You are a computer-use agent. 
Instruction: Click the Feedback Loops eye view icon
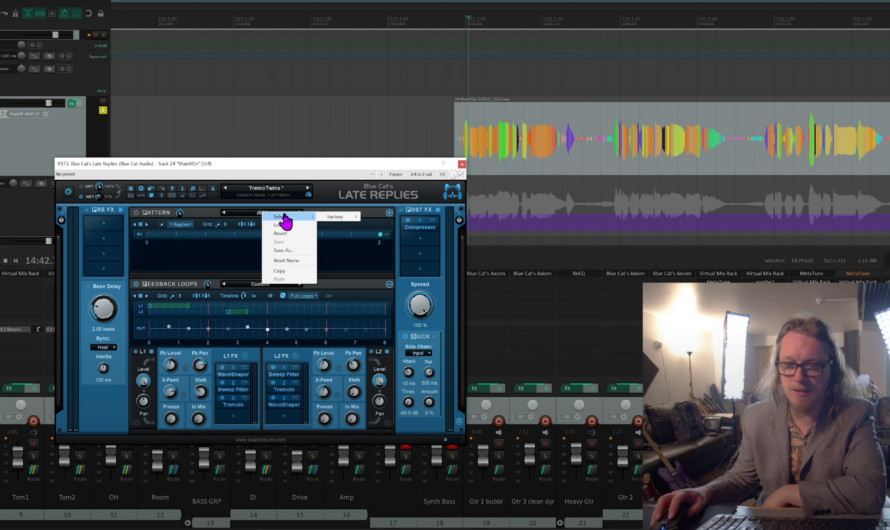(270, 296)
